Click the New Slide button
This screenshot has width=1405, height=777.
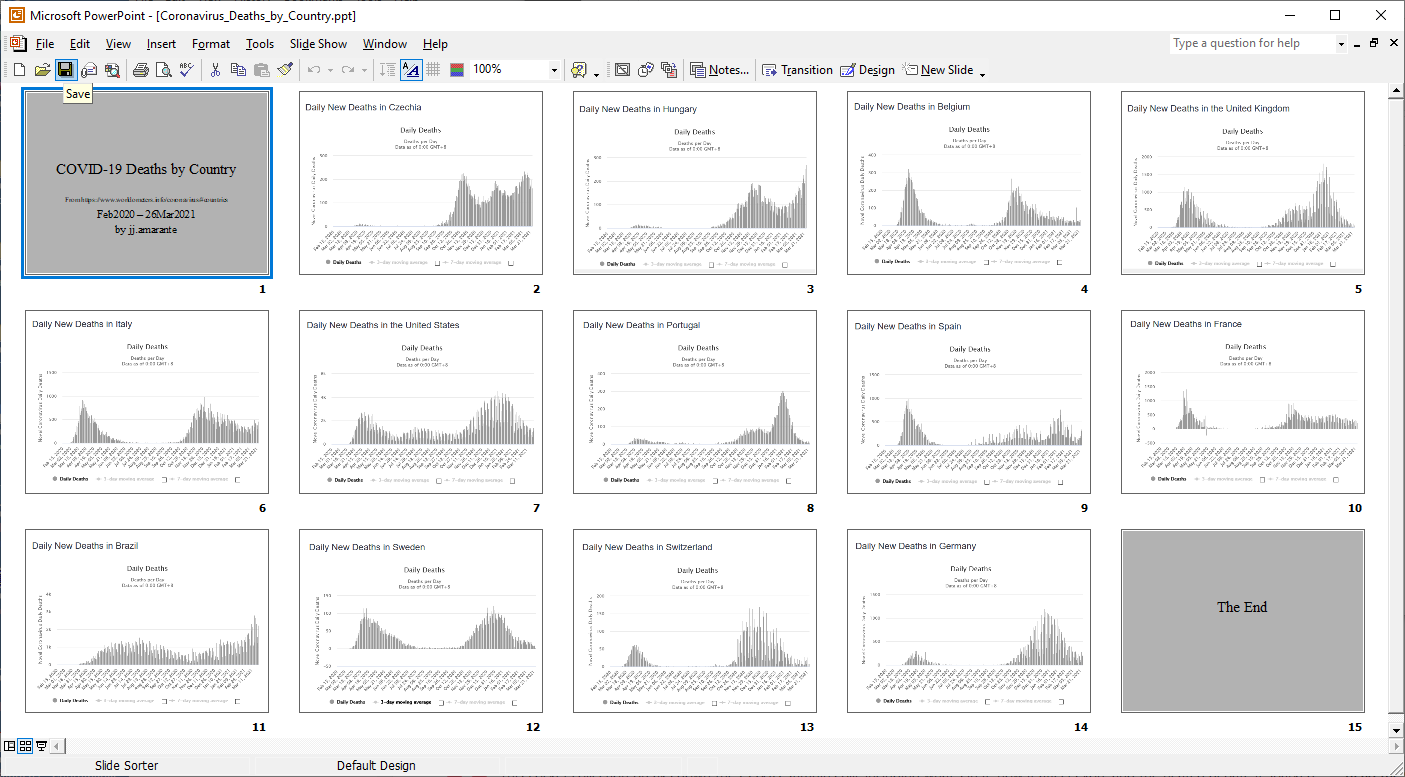[938, 70]
